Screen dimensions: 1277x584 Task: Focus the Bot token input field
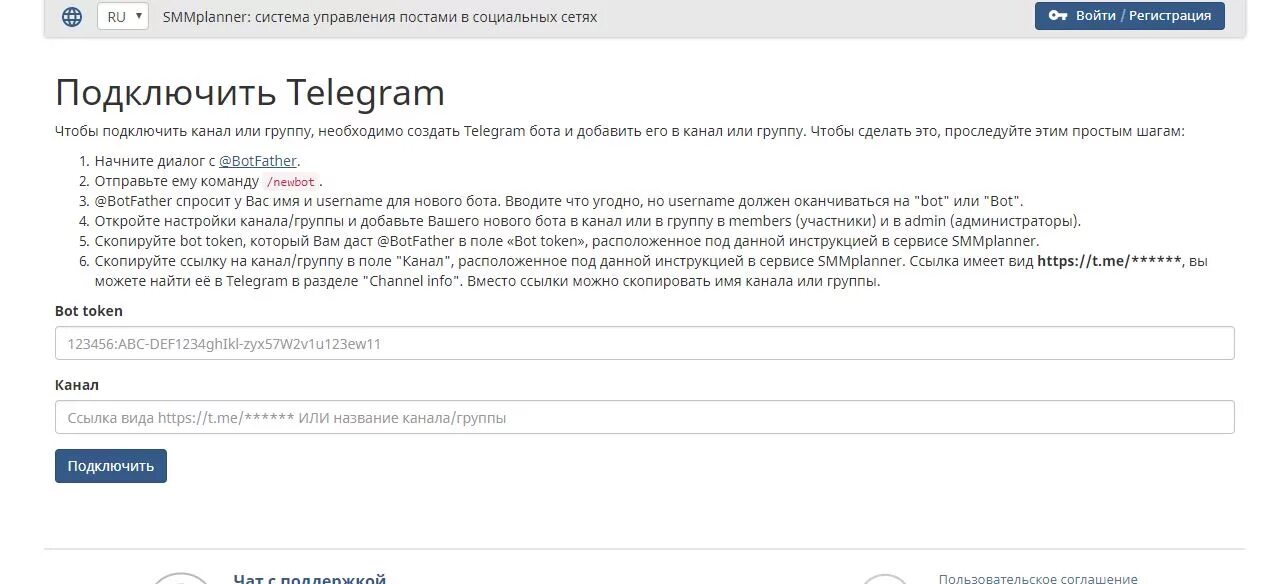click(x=644, y=343)
